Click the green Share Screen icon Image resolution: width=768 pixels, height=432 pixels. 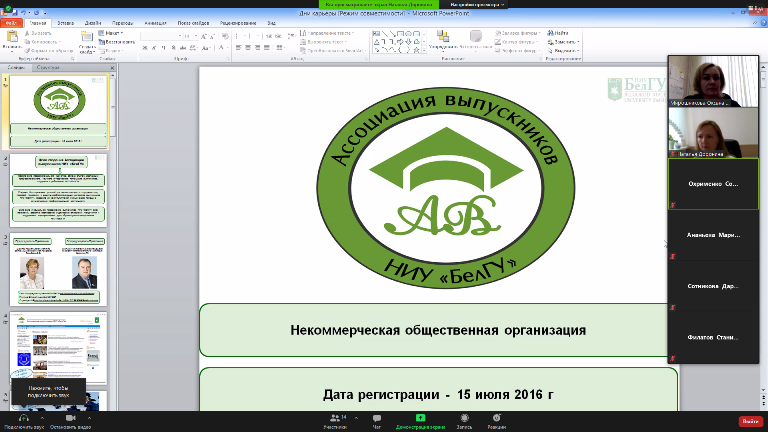pos(420,417)
